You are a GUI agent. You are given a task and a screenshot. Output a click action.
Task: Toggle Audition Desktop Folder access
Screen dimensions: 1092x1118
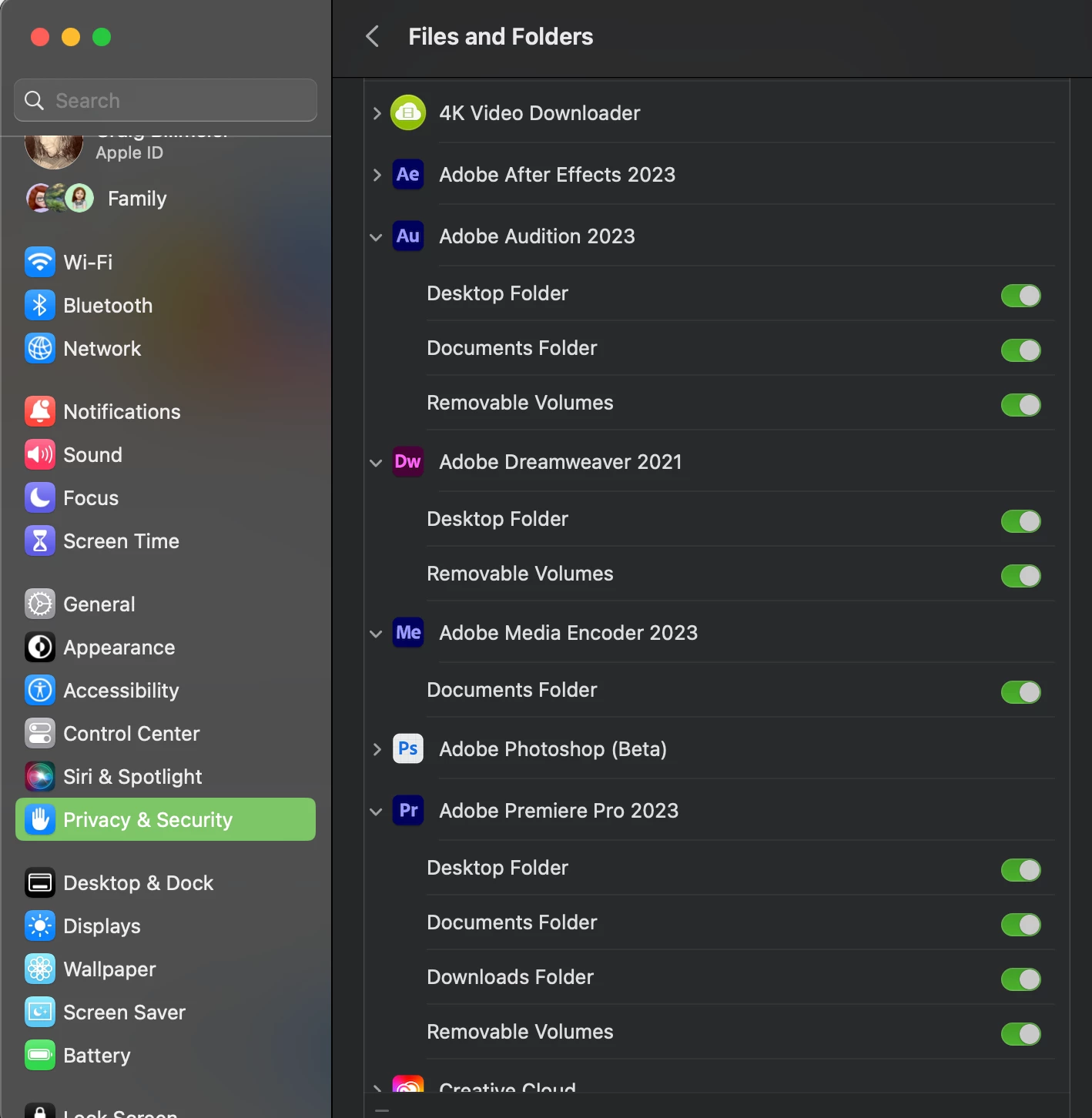(x=1021, y=295)
